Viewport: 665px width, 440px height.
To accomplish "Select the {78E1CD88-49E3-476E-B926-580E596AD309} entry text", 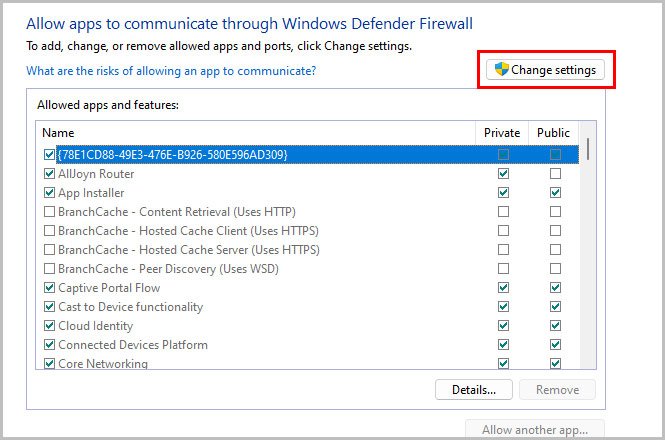I will coord(172,154).
